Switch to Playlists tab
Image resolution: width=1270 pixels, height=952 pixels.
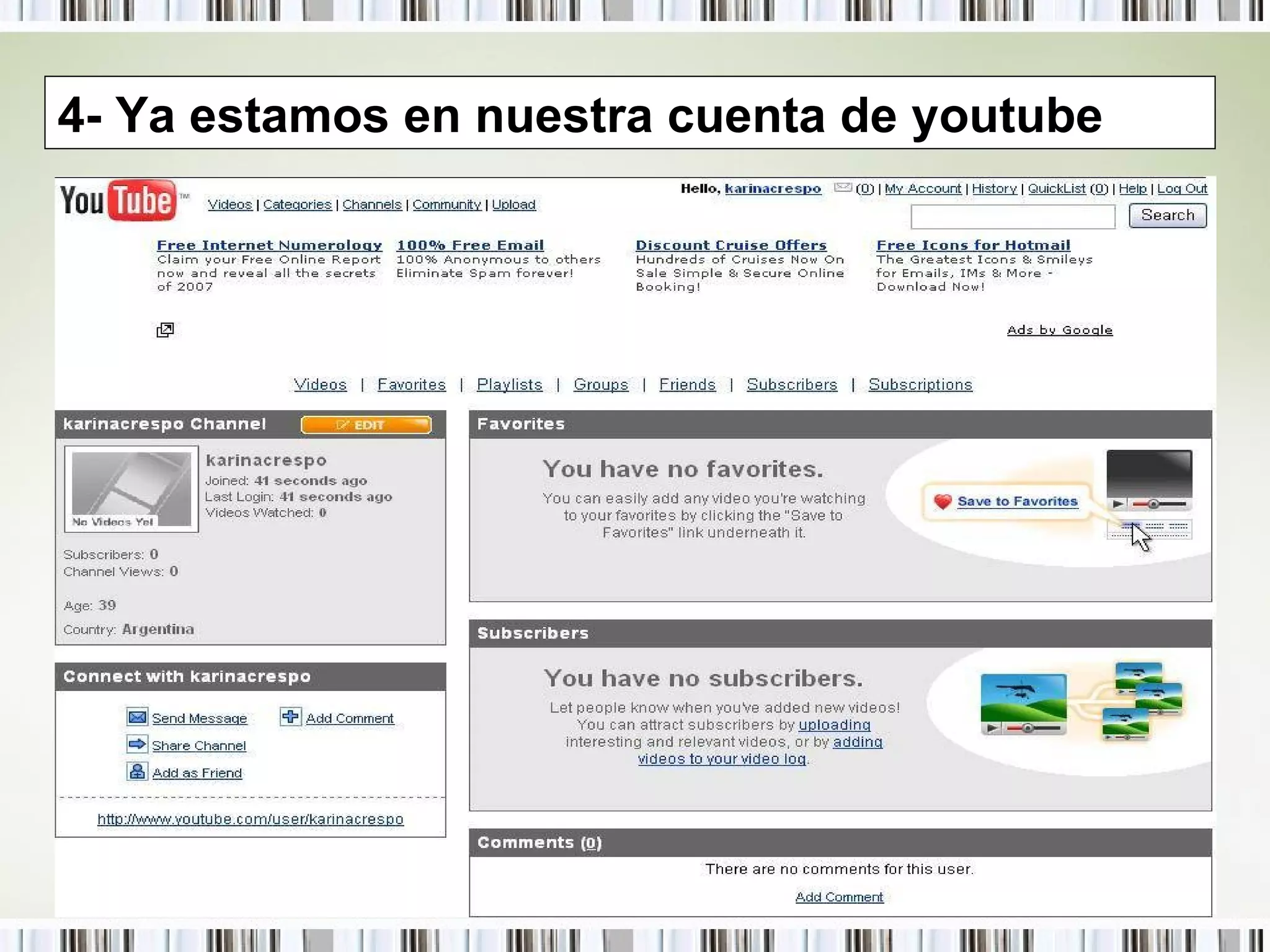[x=509, y=384]
